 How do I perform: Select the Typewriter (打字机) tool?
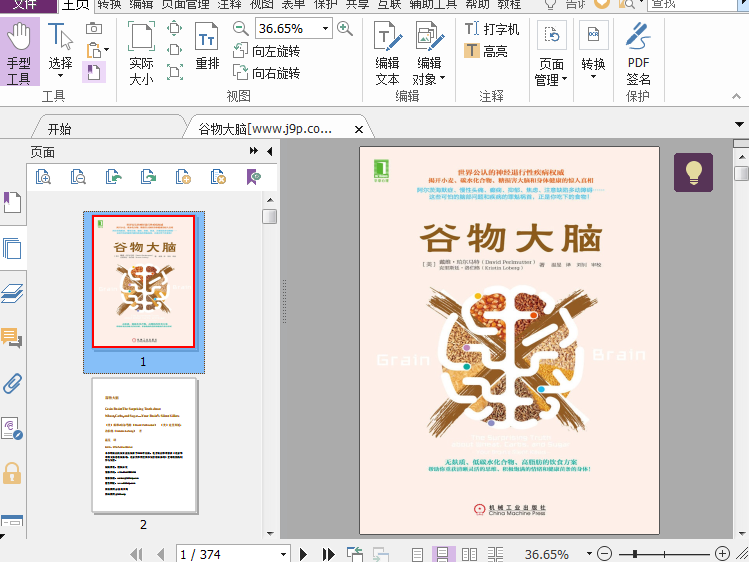pos(492,29)
